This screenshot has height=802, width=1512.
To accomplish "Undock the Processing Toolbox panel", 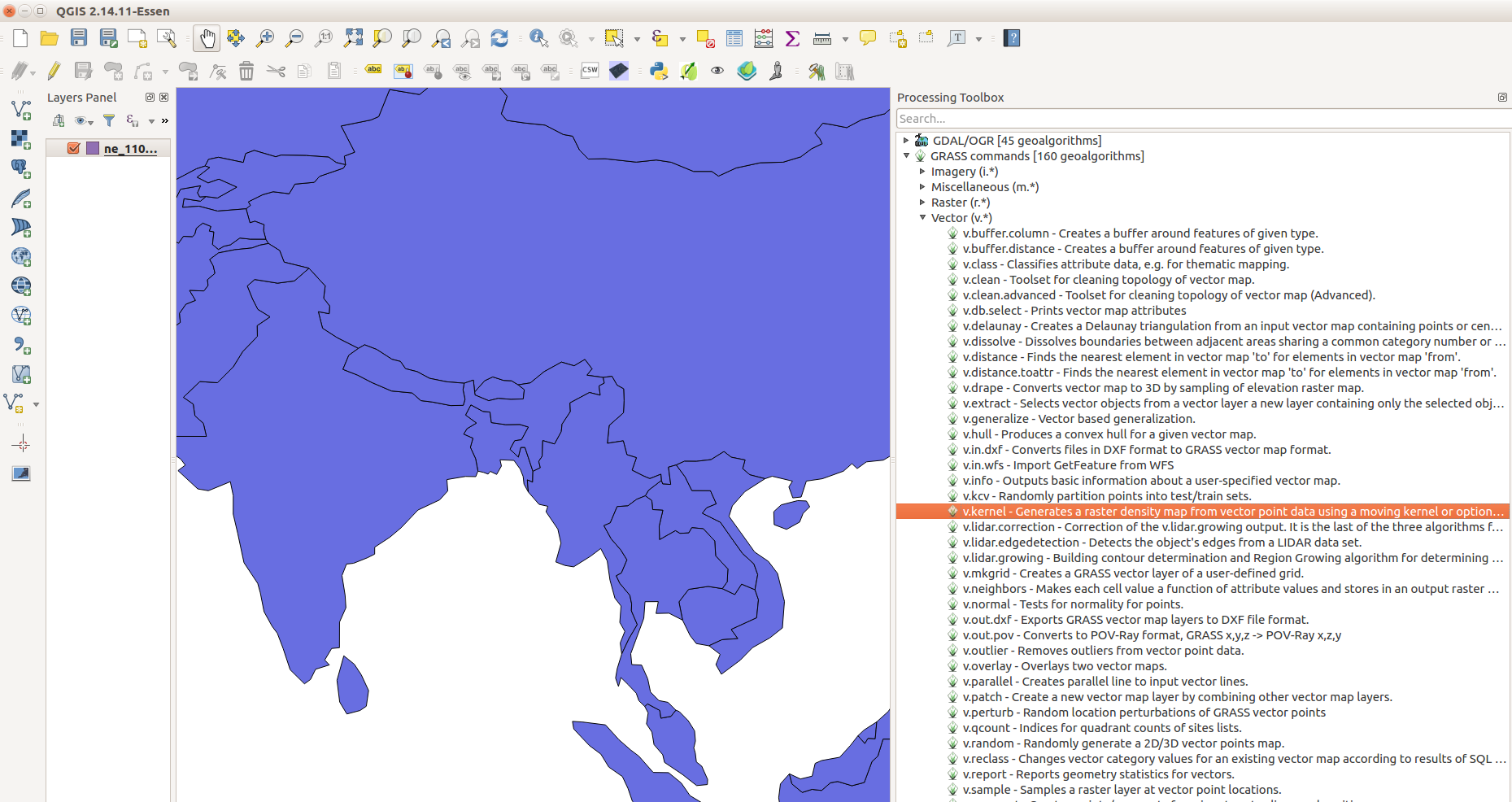I will pyautogui.click(x=1502, y=97).
